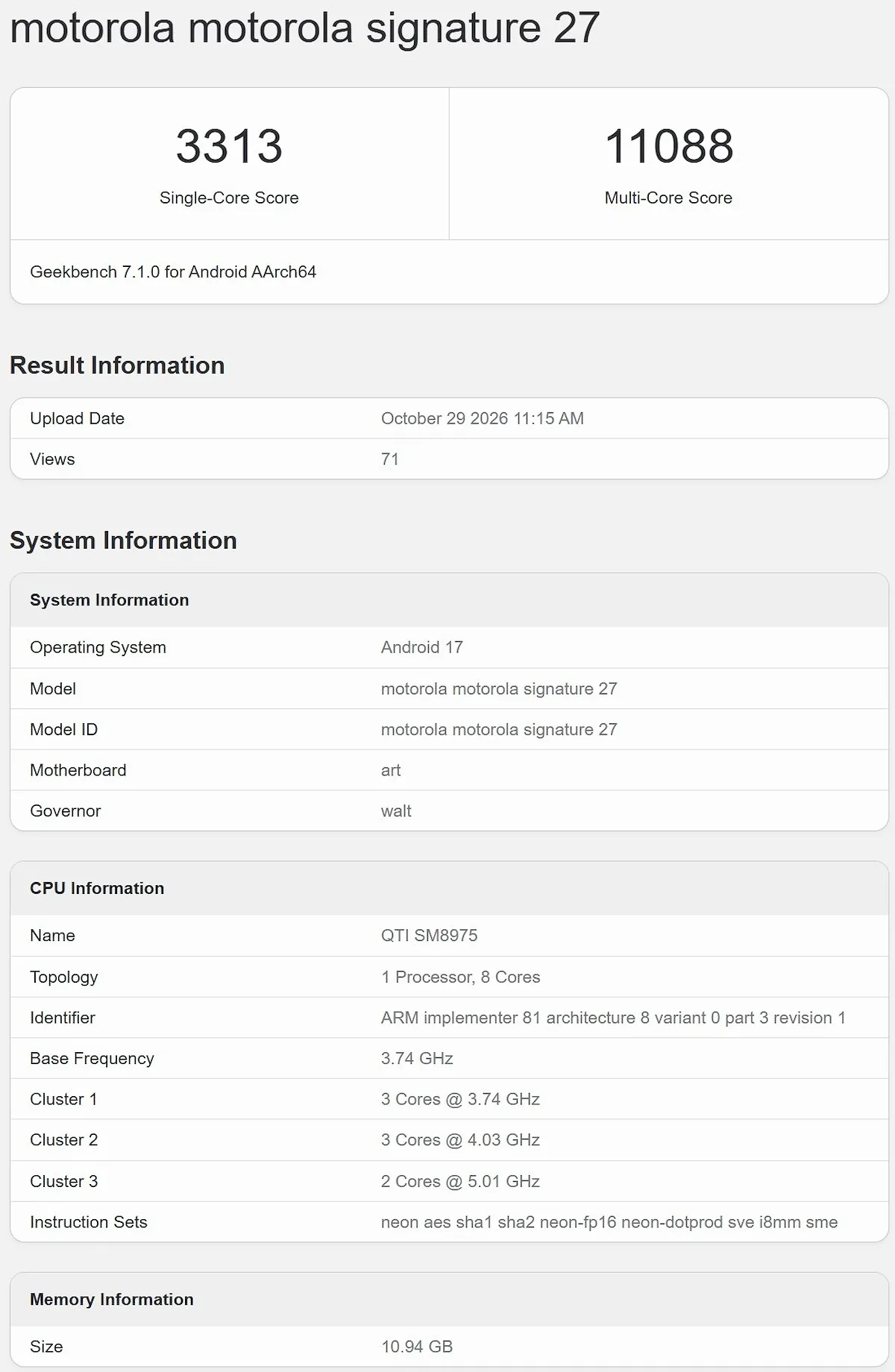
Task: Select the single-core score 3313
Action: [x=229, y=145]
